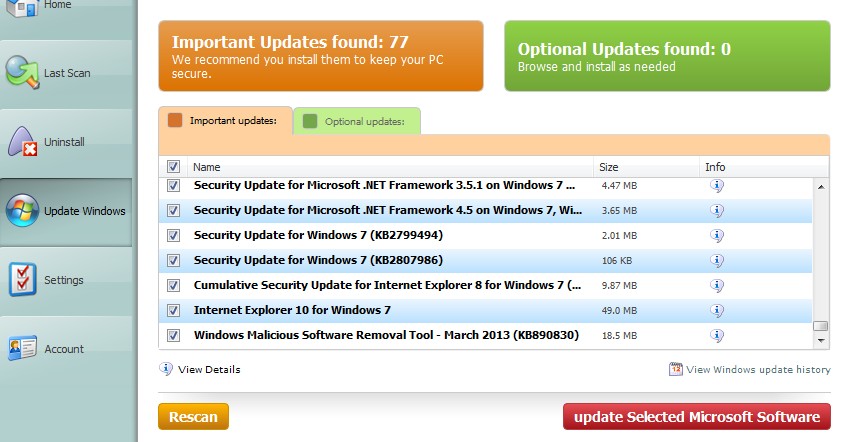842x442 pixels.
Task: Open the View Details link
Action: [208, 370]
